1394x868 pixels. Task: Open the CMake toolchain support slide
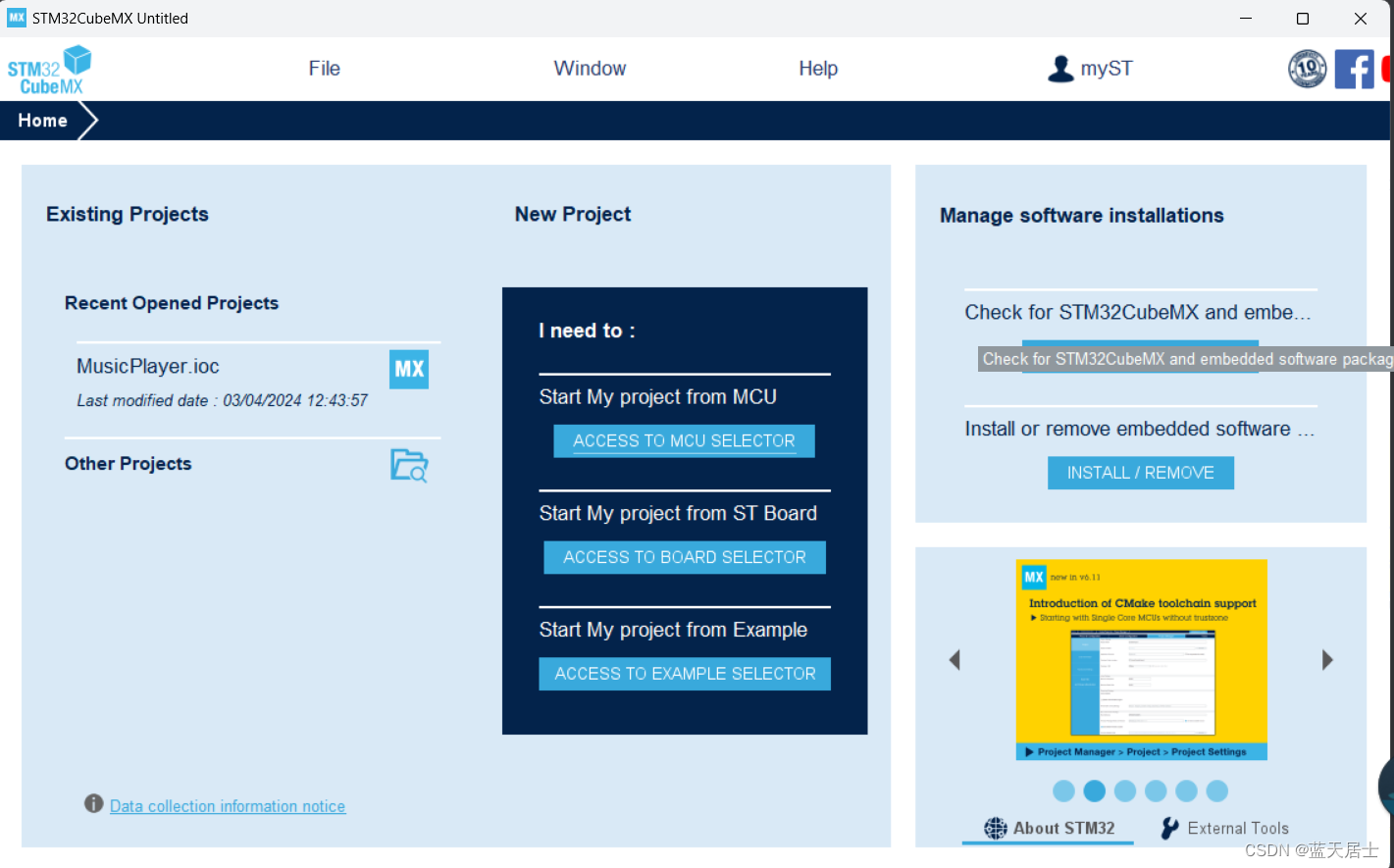pyautogui.click(x=1142, y=659)
